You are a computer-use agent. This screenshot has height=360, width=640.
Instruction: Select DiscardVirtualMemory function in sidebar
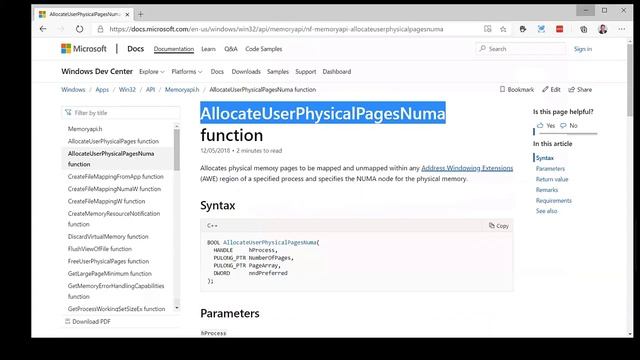(108, 237)
